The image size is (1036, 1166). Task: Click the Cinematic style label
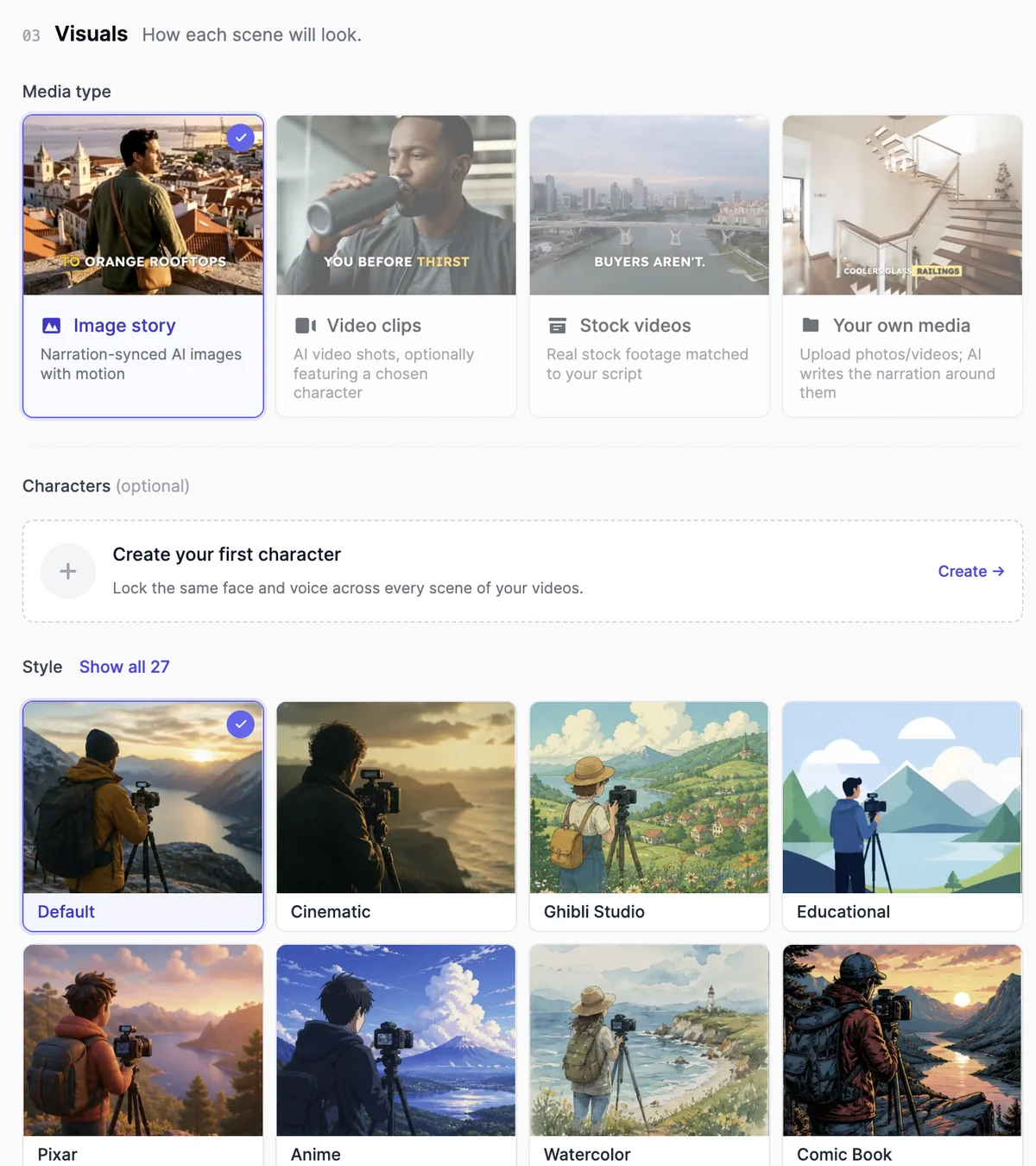[331, 912]
